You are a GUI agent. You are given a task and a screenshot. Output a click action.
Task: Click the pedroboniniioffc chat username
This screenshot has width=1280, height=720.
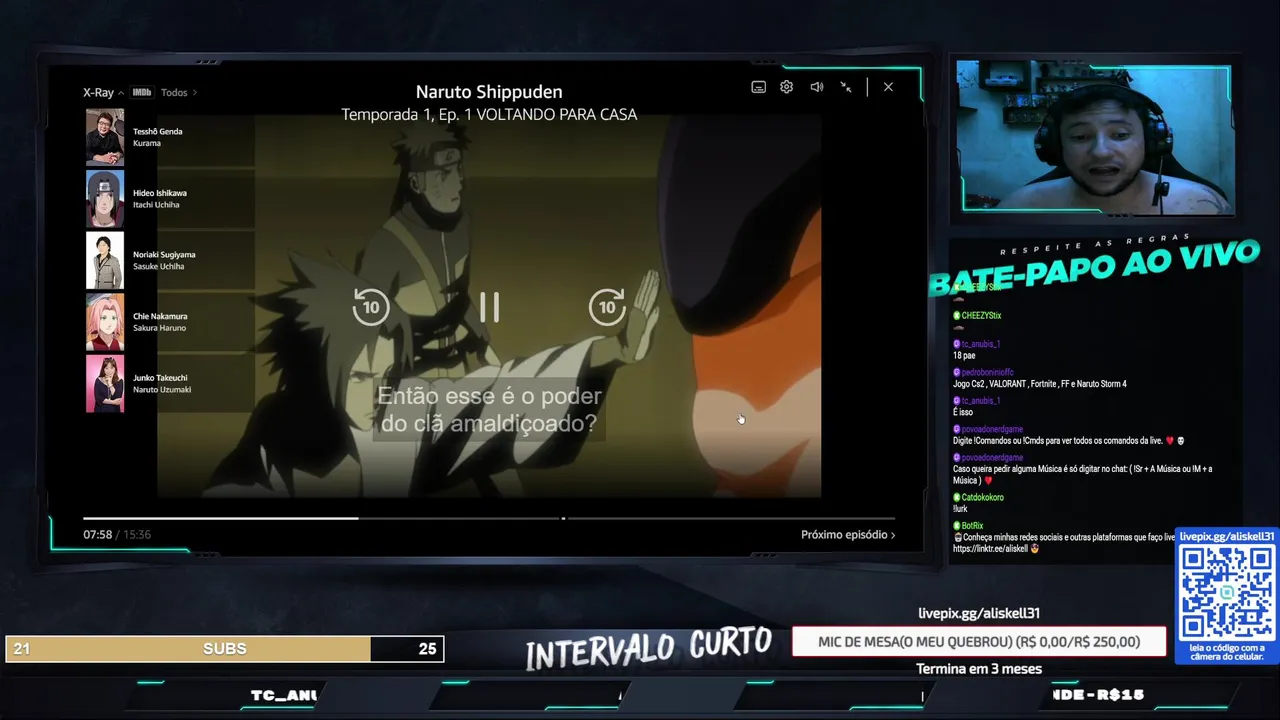point(987,372)
